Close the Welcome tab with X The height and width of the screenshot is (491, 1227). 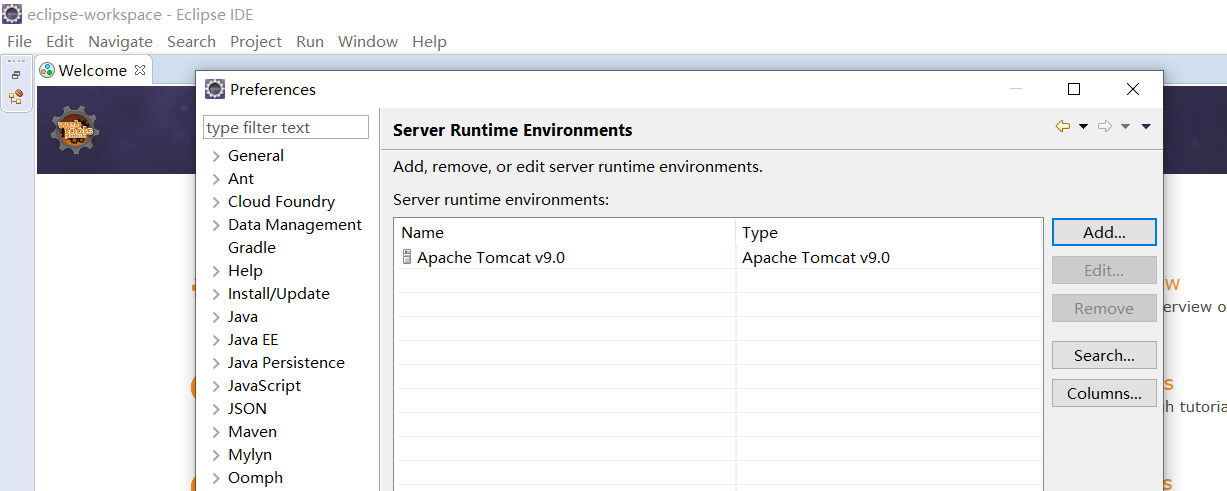140,70
